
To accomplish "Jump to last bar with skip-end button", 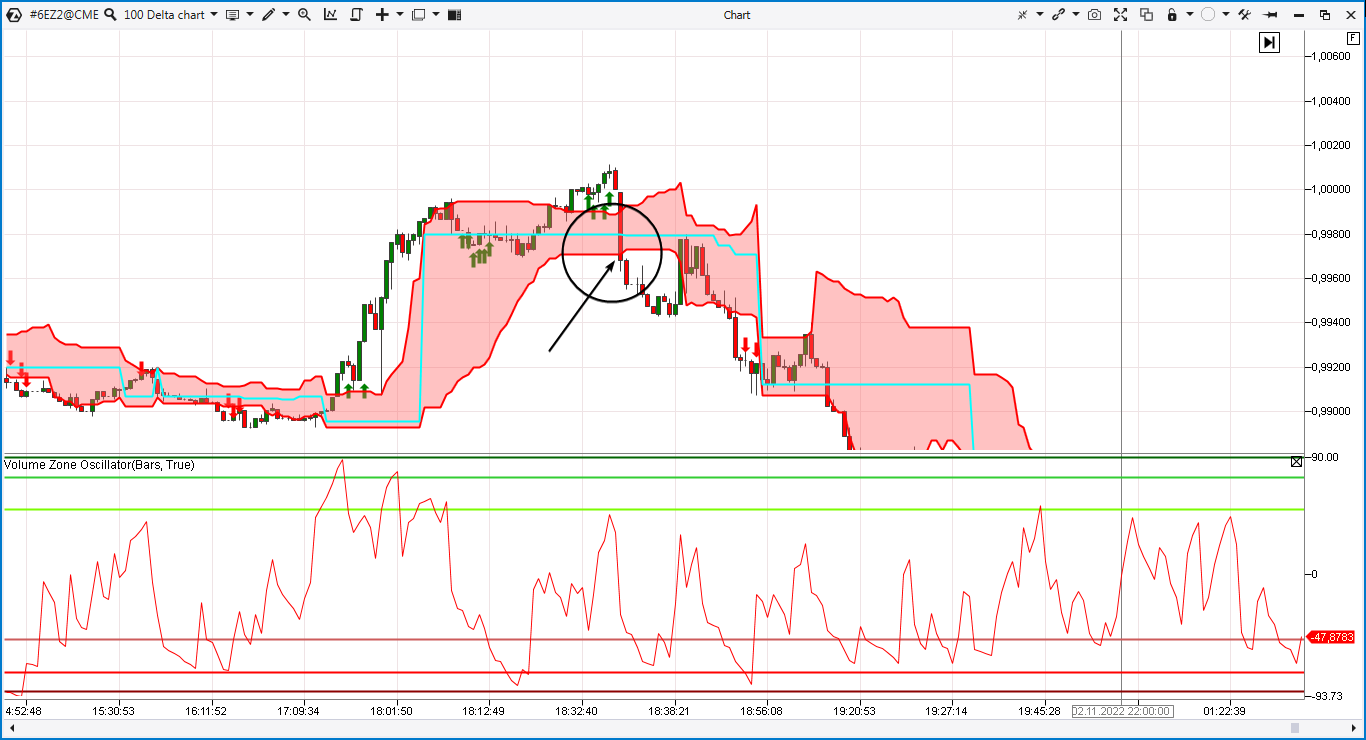I will click(x=1269, y=42).
